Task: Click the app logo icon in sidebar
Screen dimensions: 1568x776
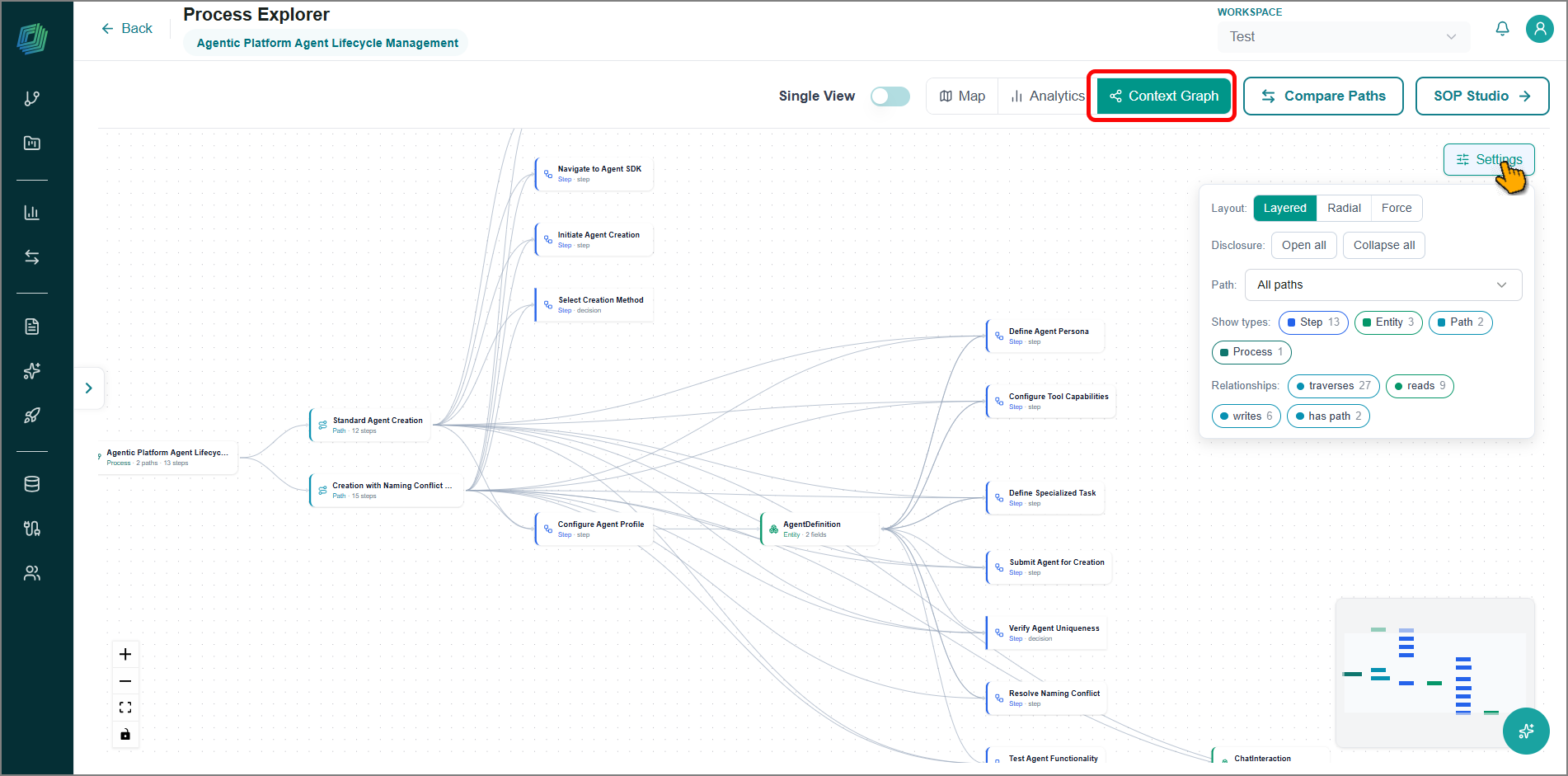Action: (x=33, y=38)
